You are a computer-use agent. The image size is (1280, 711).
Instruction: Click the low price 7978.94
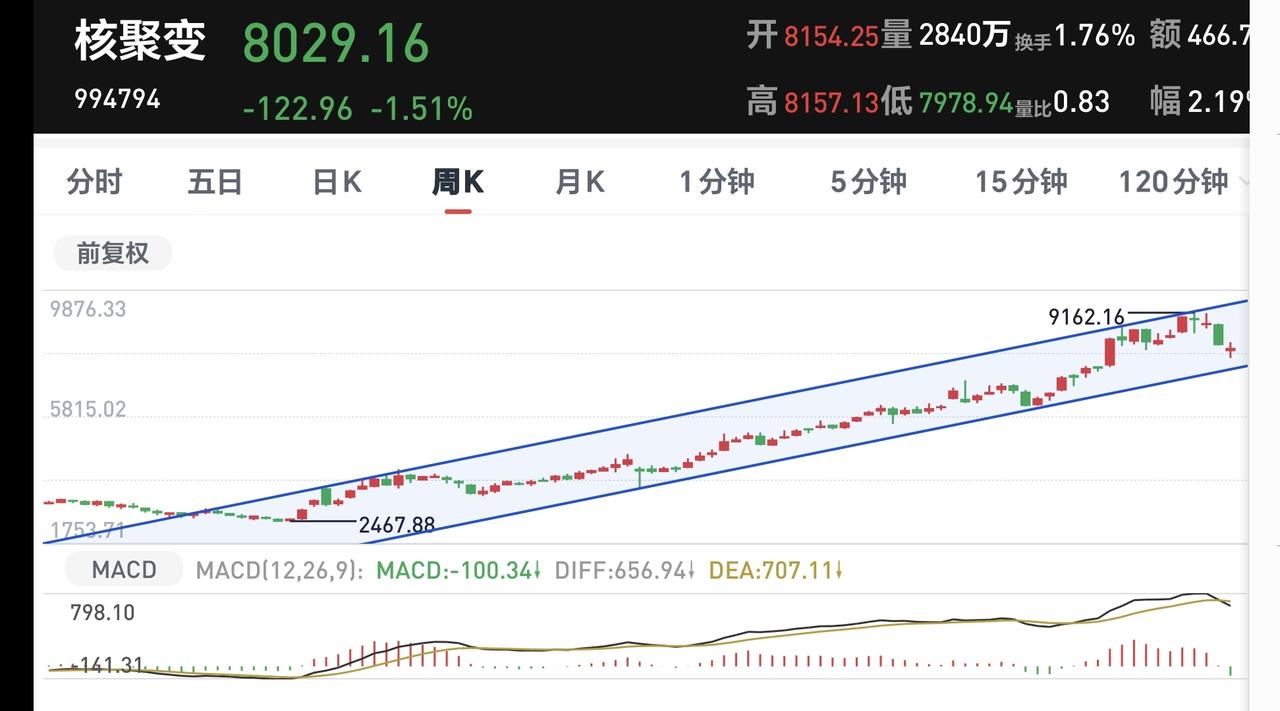click(966, 101)
